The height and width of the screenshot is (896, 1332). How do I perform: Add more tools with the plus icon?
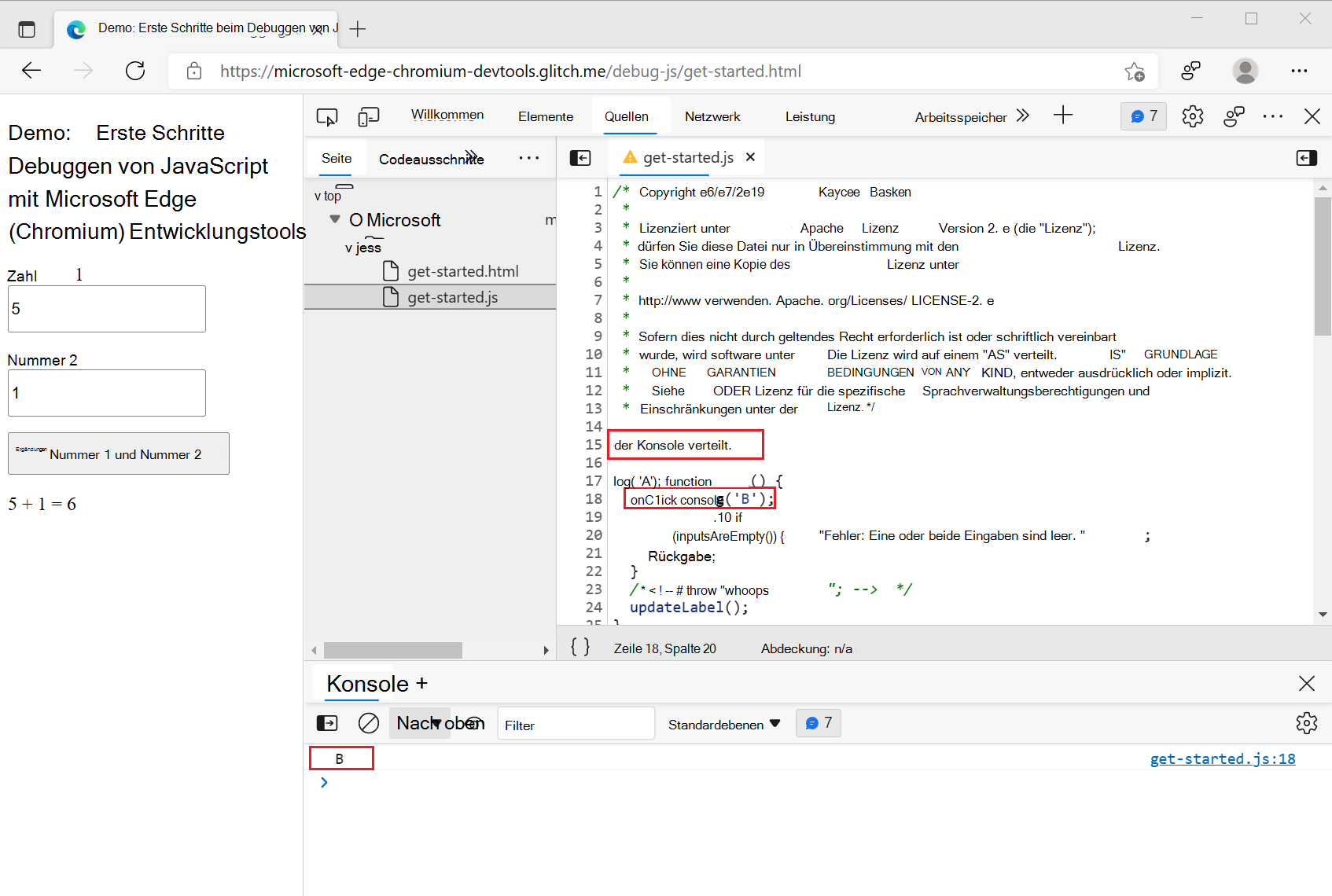1063,115
